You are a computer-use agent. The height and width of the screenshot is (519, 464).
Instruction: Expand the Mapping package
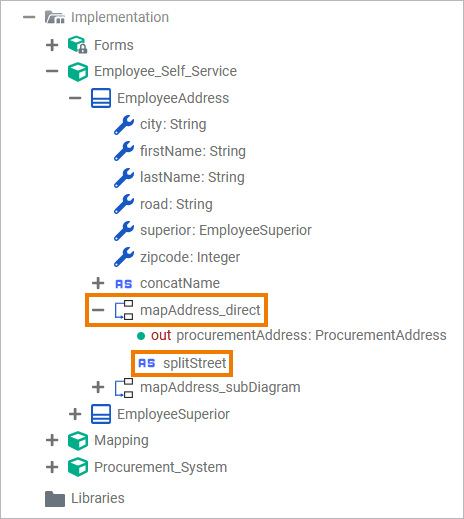(x=52, y=440)
